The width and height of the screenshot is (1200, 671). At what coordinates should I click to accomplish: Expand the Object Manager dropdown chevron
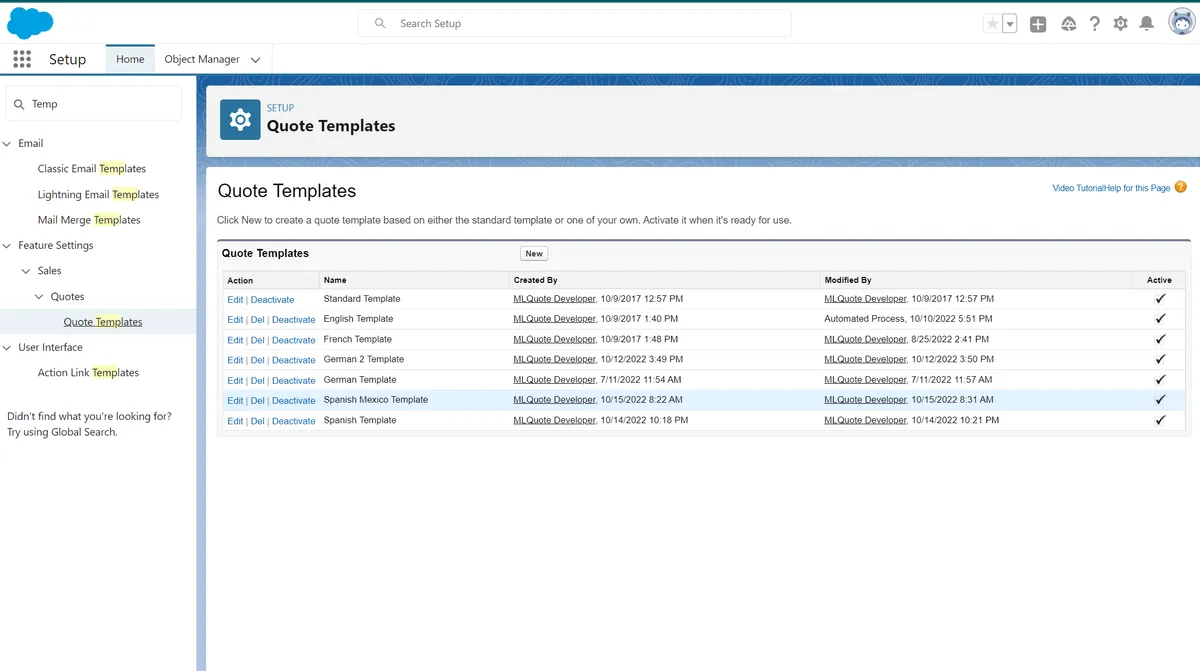point(255,60)
